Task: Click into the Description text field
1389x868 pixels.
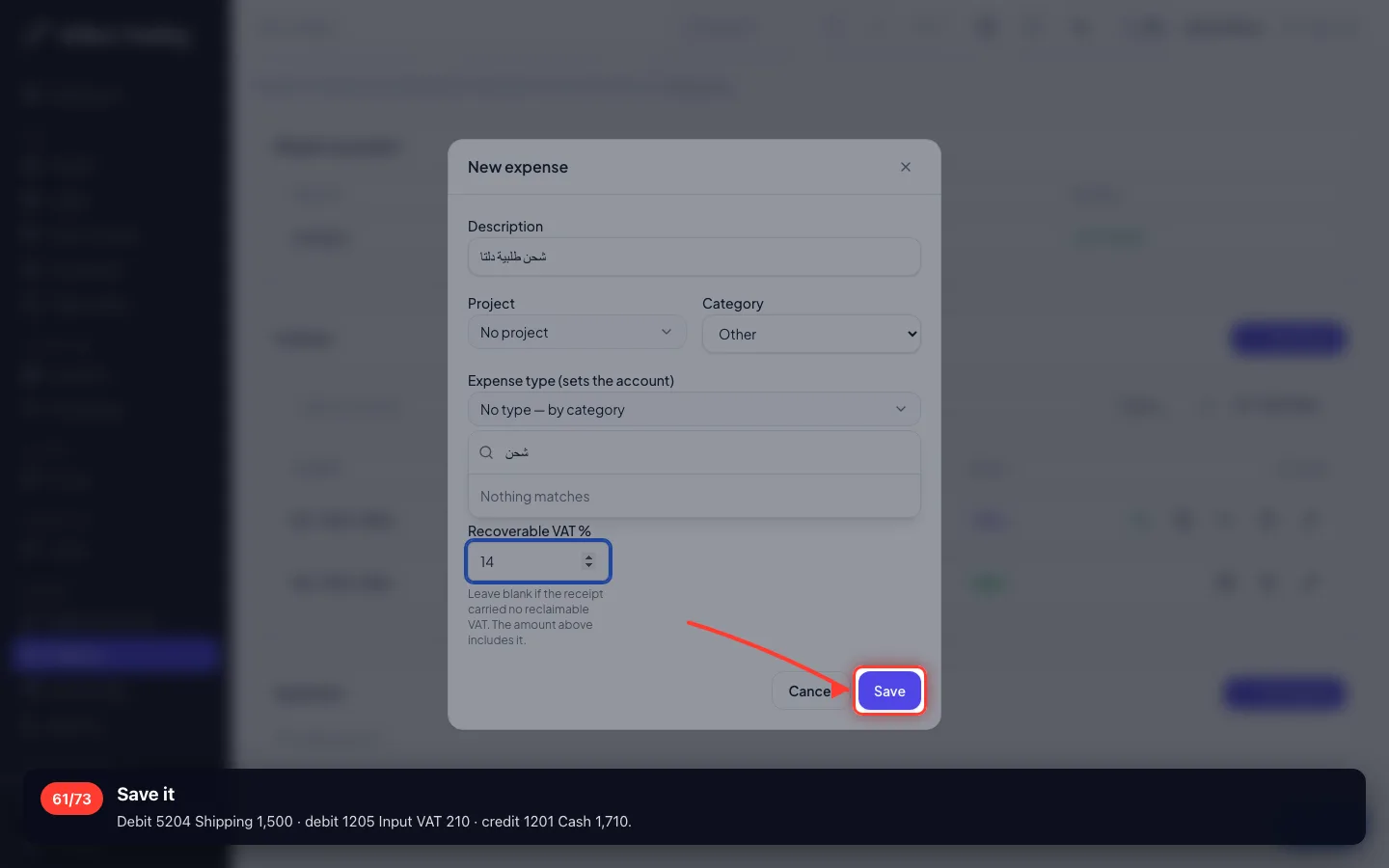Action: point(694,257)
